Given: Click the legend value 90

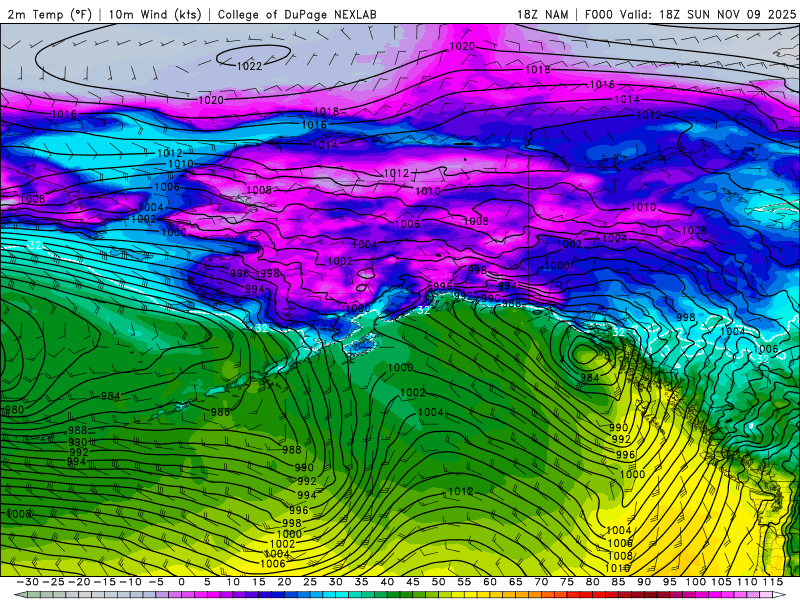Looking at the screenshot, I should 644,582.
